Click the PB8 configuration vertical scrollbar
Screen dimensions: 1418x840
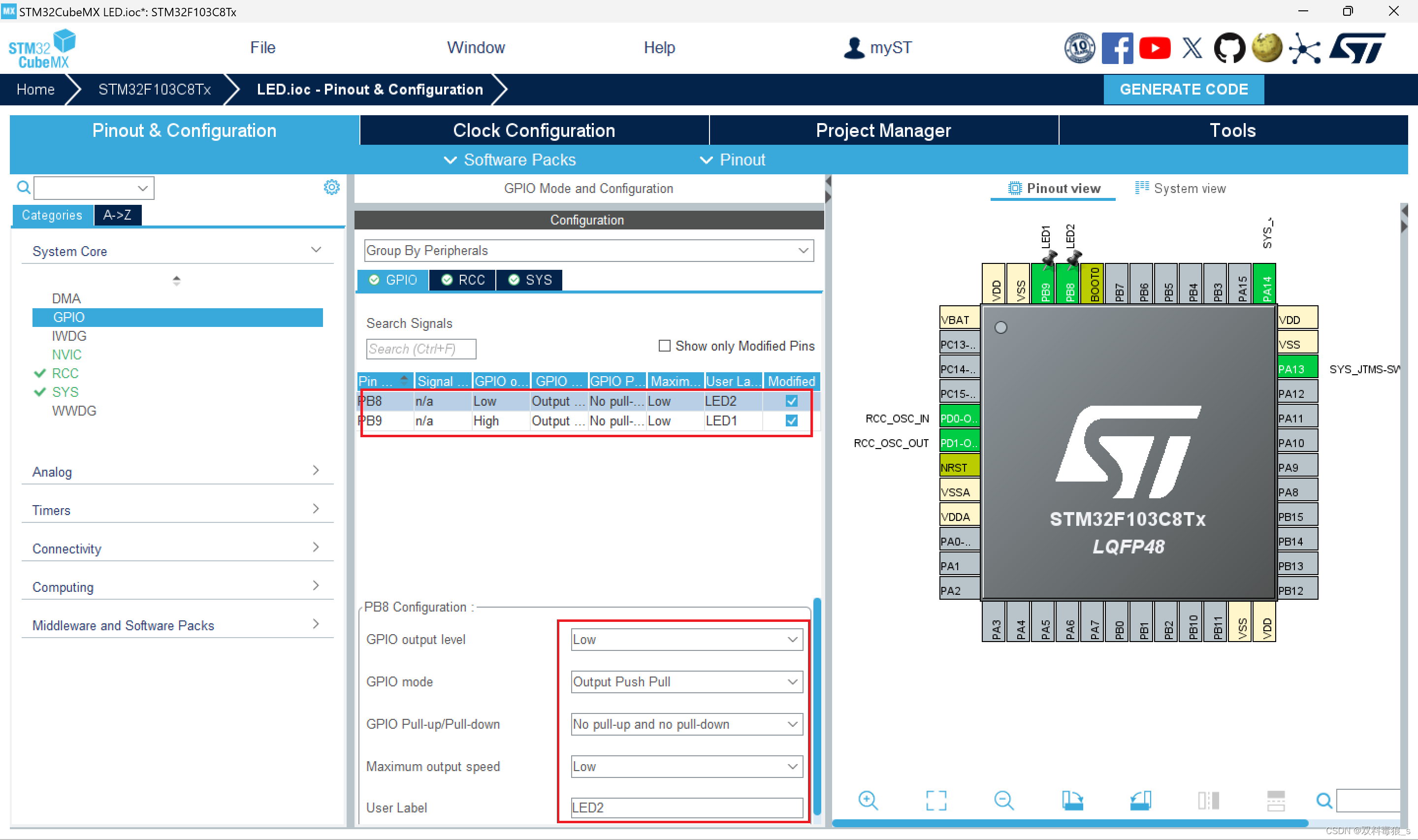point(816,707)
